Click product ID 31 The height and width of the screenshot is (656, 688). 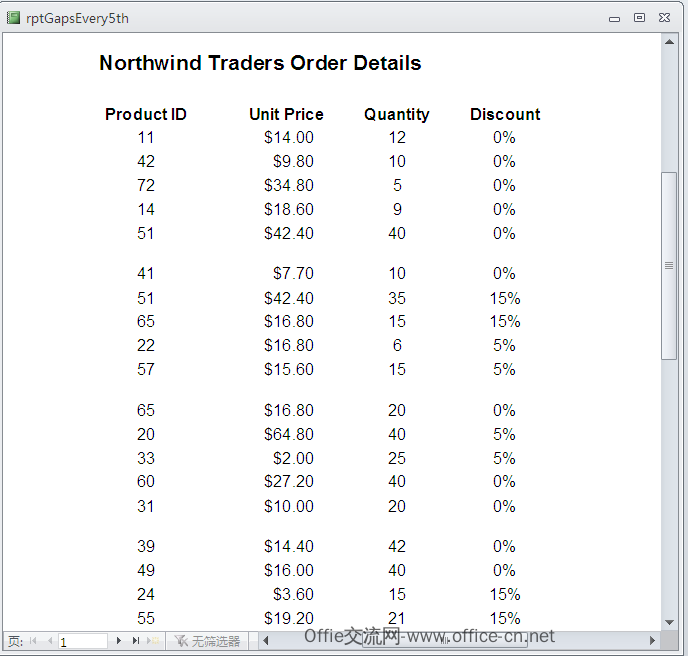tap(146, 506)
